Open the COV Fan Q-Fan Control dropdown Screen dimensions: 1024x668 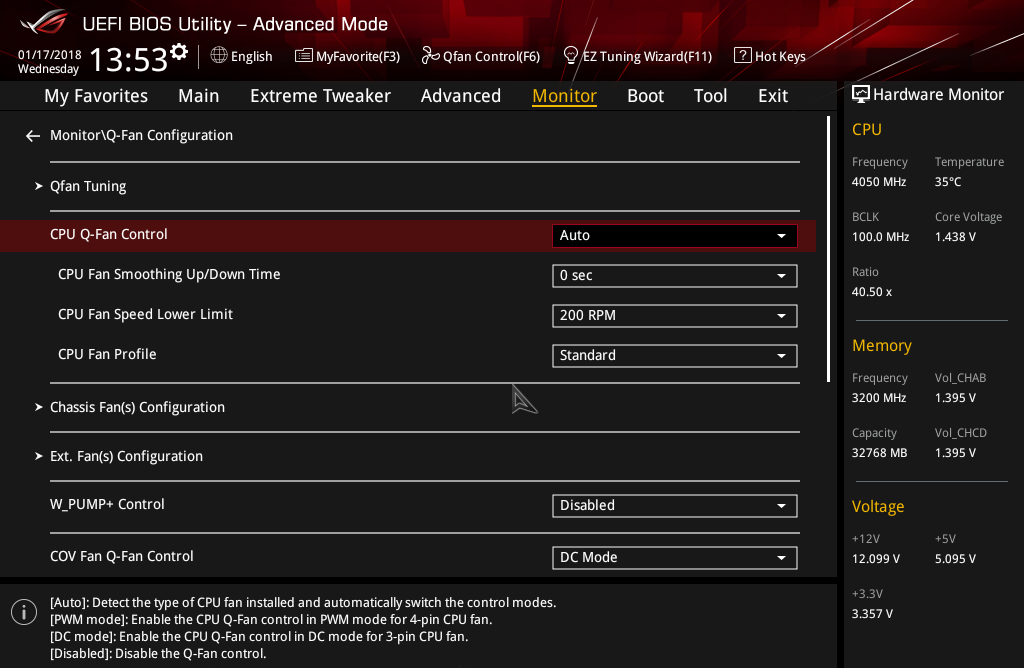tap(675, 558)
